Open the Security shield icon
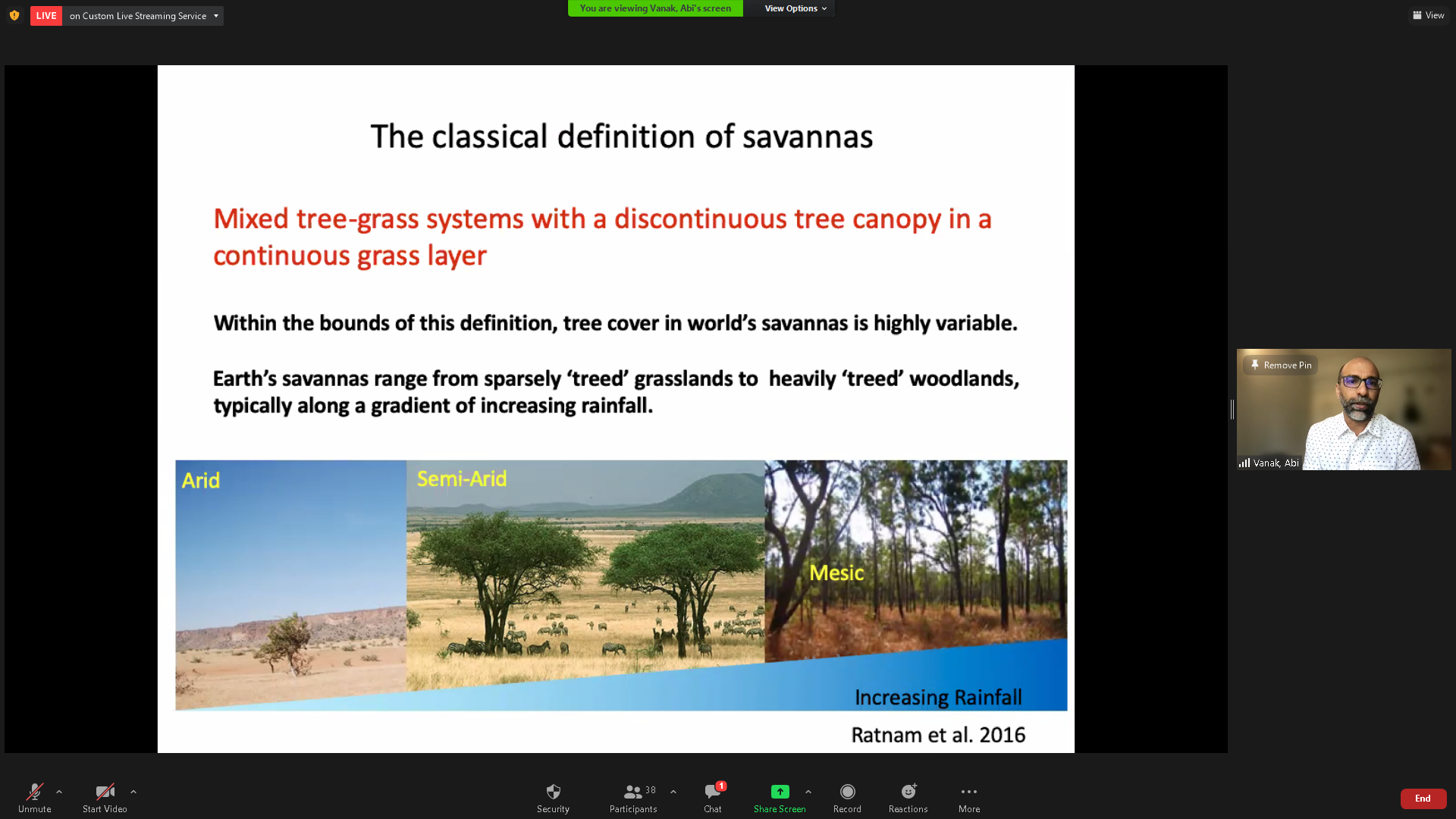Screen dimensions: 1456x819 [x=553, y=792]
